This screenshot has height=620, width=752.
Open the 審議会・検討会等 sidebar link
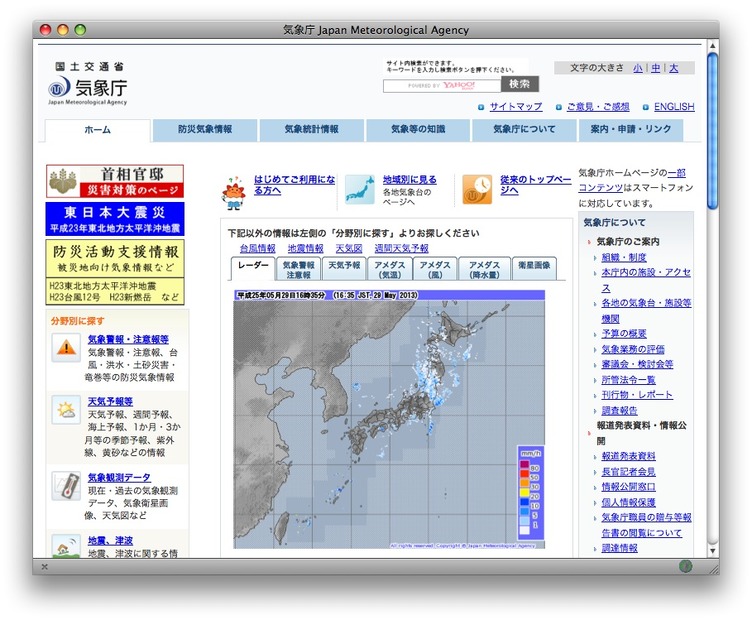637,364
